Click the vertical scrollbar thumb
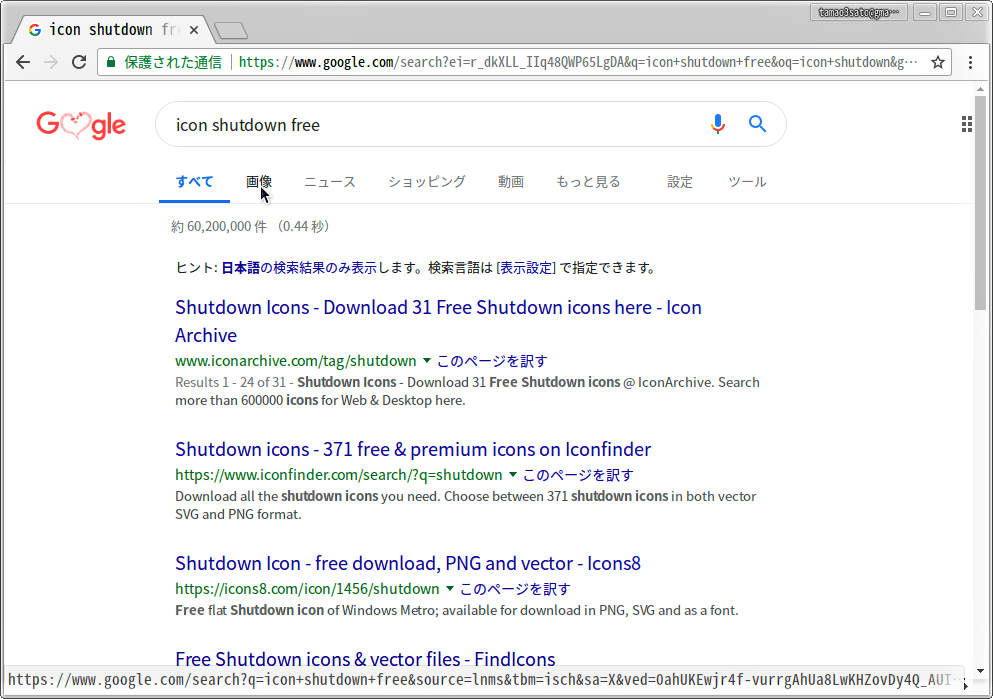This screenshot has height=699, width=993. click(x=980, y=203)
